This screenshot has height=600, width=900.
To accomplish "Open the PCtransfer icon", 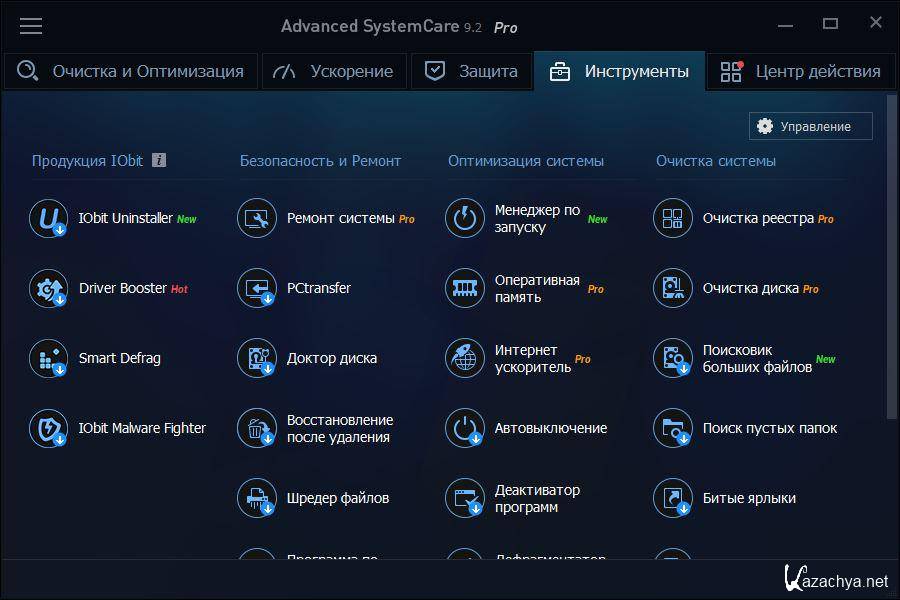I will coord(256,288).
